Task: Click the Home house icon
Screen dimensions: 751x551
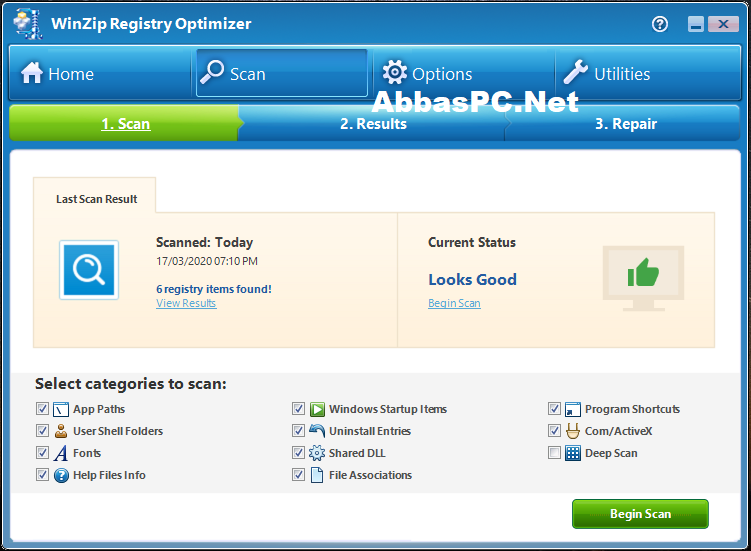Action: coord(32,73)
